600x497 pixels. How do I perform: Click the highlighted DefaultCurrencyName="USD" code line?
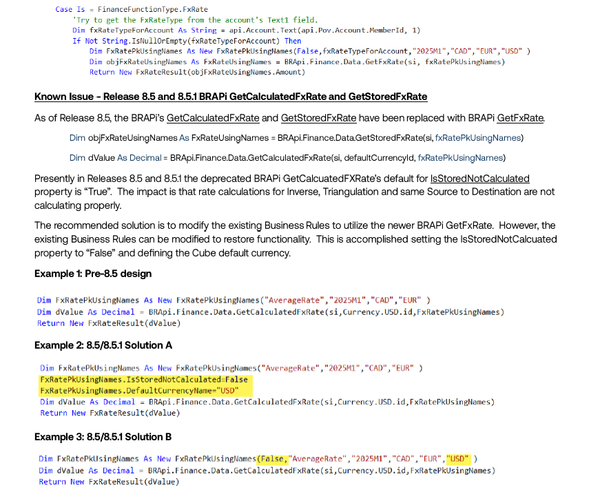pyautogui.click(x=139, y=391)
